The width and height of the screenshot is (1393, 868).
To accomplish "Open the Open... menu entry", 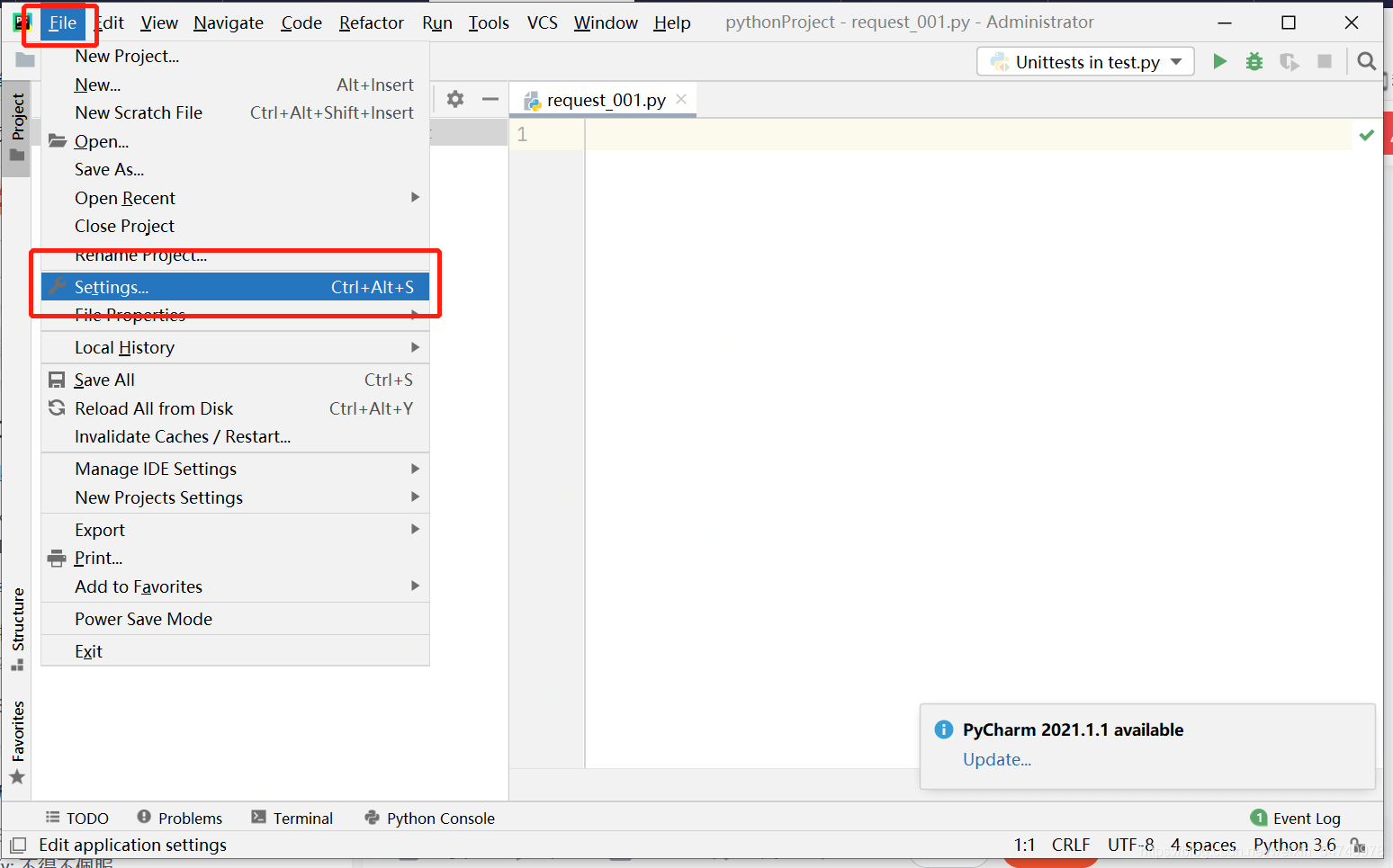I will [235, 141].
